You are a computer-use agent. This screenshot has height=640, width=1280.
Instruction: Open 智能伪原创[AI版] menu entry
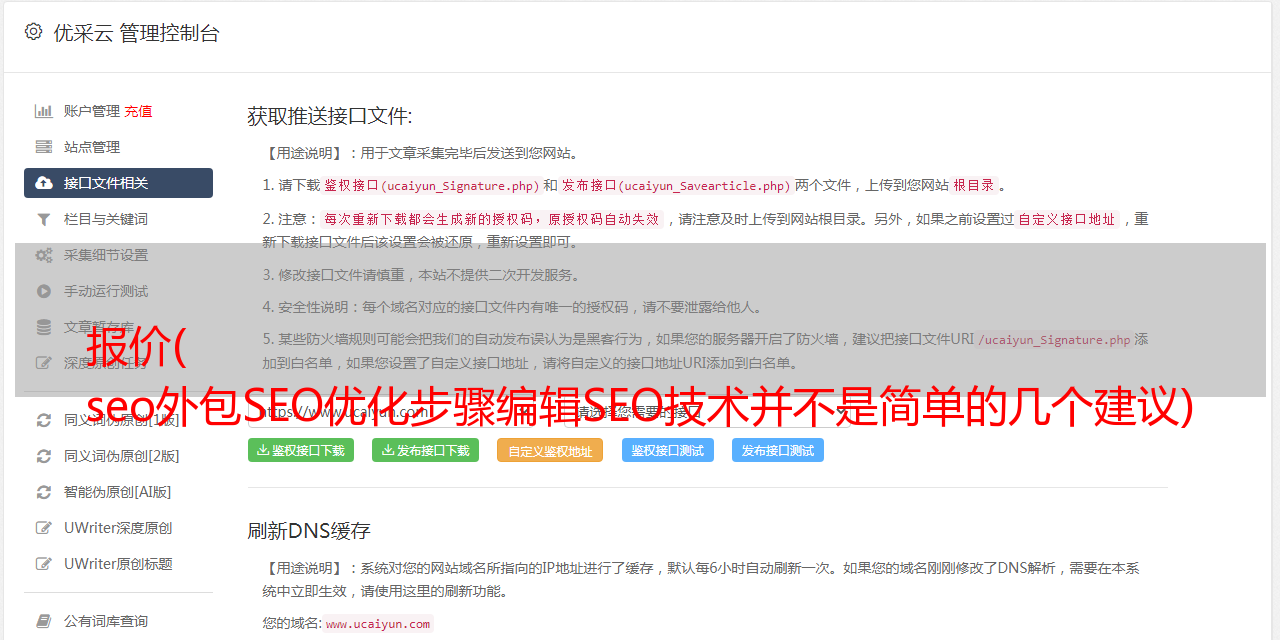[x=118, y=492]
